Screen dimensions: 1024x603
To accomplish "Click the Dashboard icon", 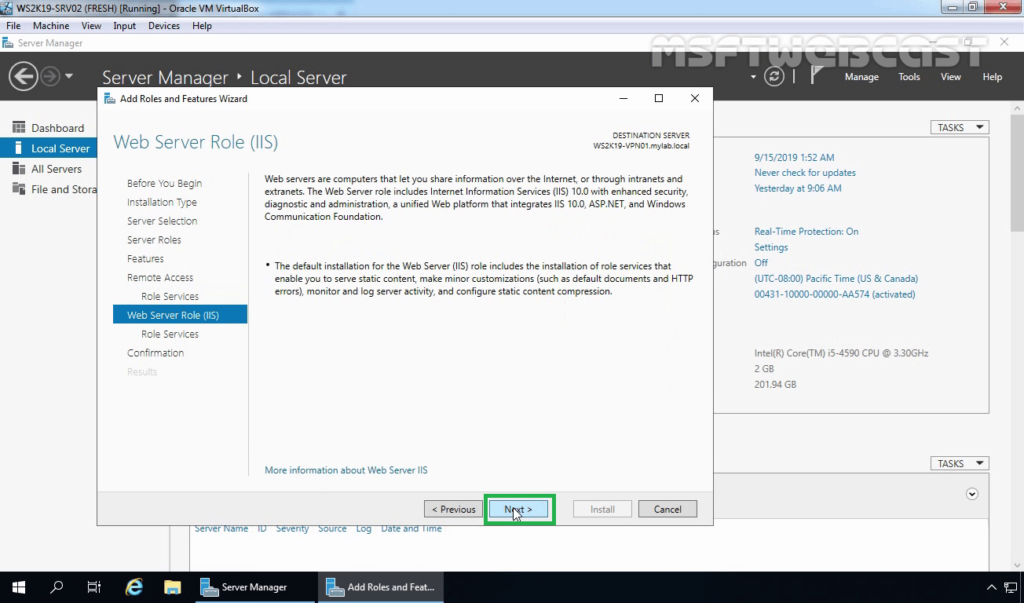I will 18,127.
